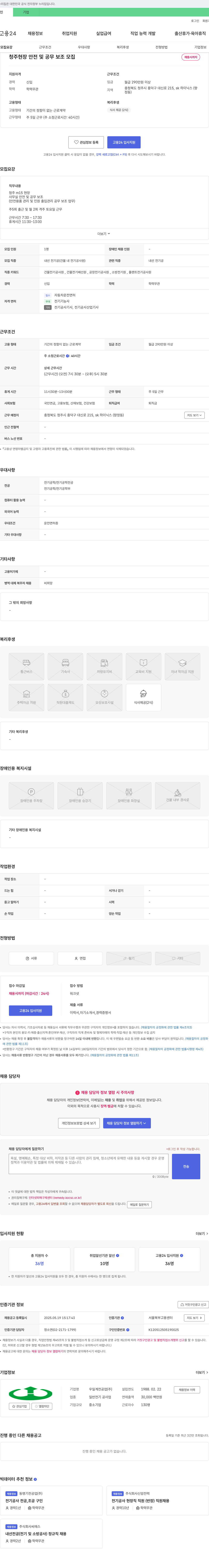Jump to the 근무조건 section tab
Screen dimensions: 209x1568
click(x=45, y=47)
